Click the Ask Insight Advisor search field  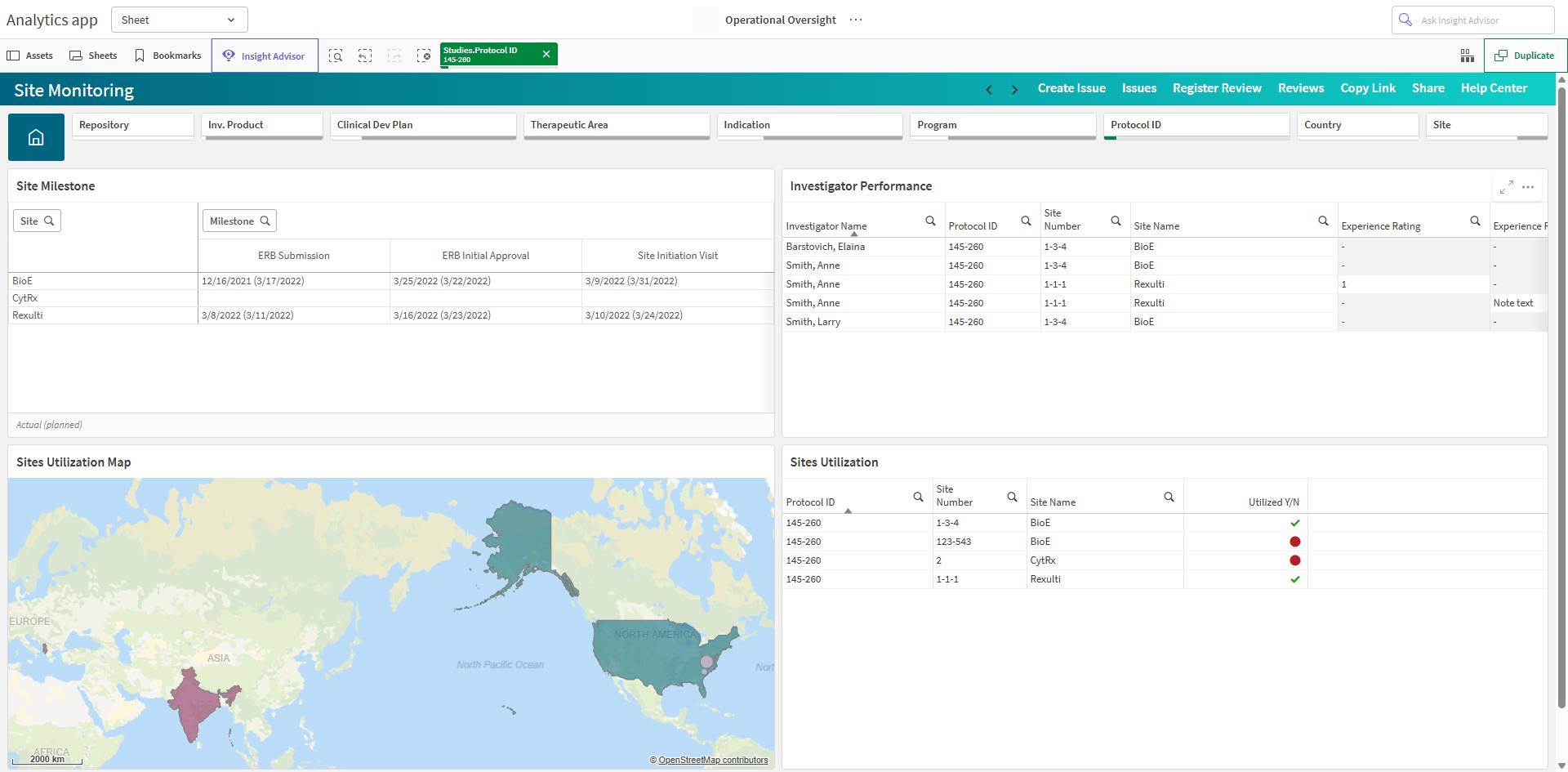point(1472,20)
